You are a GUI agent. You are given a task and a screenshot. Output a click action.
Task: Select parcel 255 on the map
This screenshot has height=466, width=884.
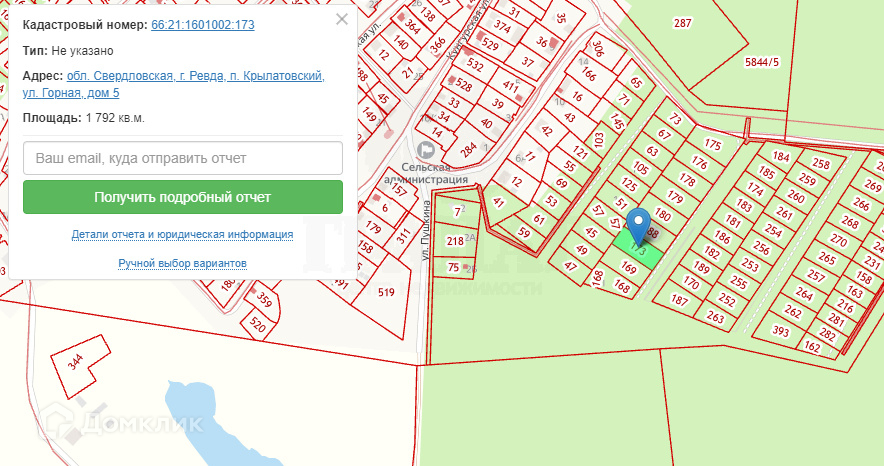pyautogui.click(x=738, y=282)
